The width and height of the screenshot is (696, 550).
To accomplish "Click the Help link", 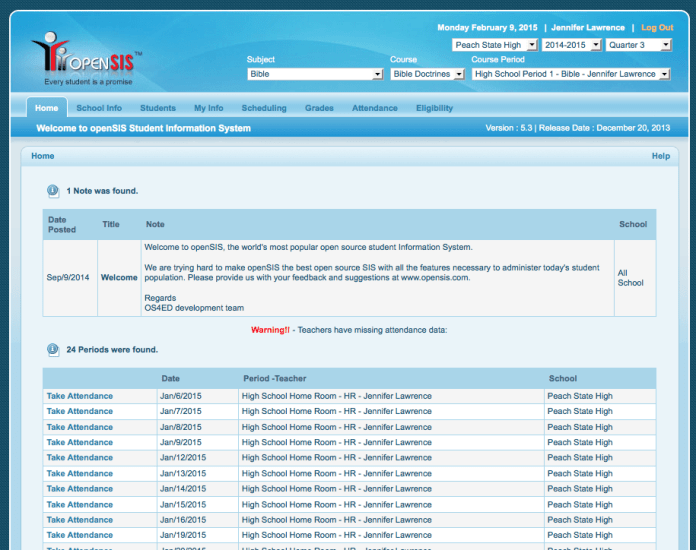I will 661,156.
